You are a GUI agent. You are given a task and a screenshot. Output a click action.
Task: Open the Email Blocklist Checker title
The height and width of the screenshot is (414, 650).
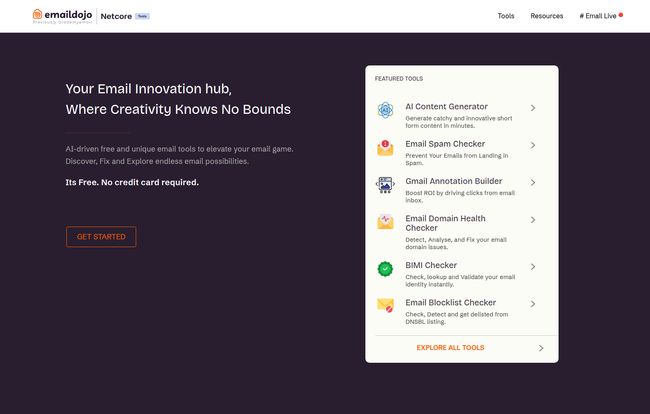point(451,303)
